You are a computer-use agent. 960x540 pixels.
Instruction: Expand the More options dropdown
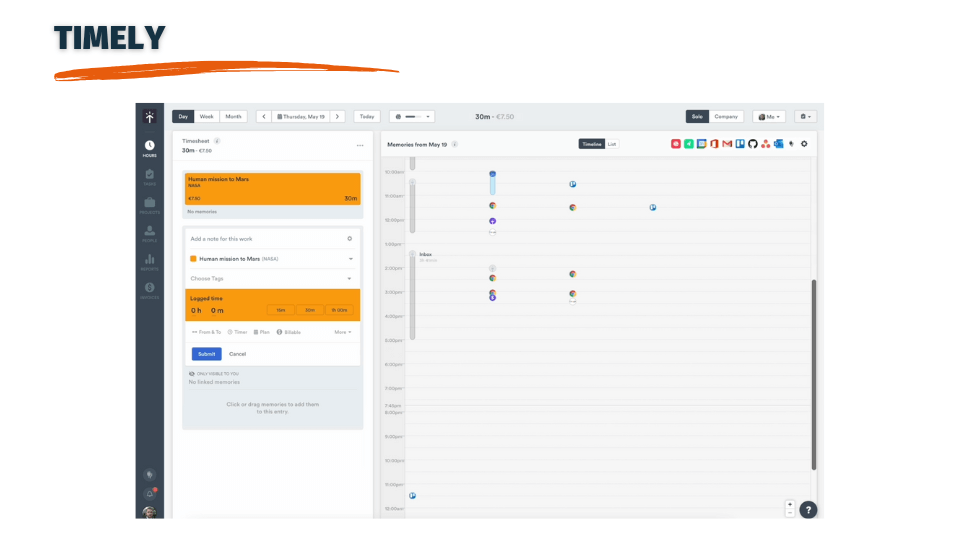[x=343, y=332]
